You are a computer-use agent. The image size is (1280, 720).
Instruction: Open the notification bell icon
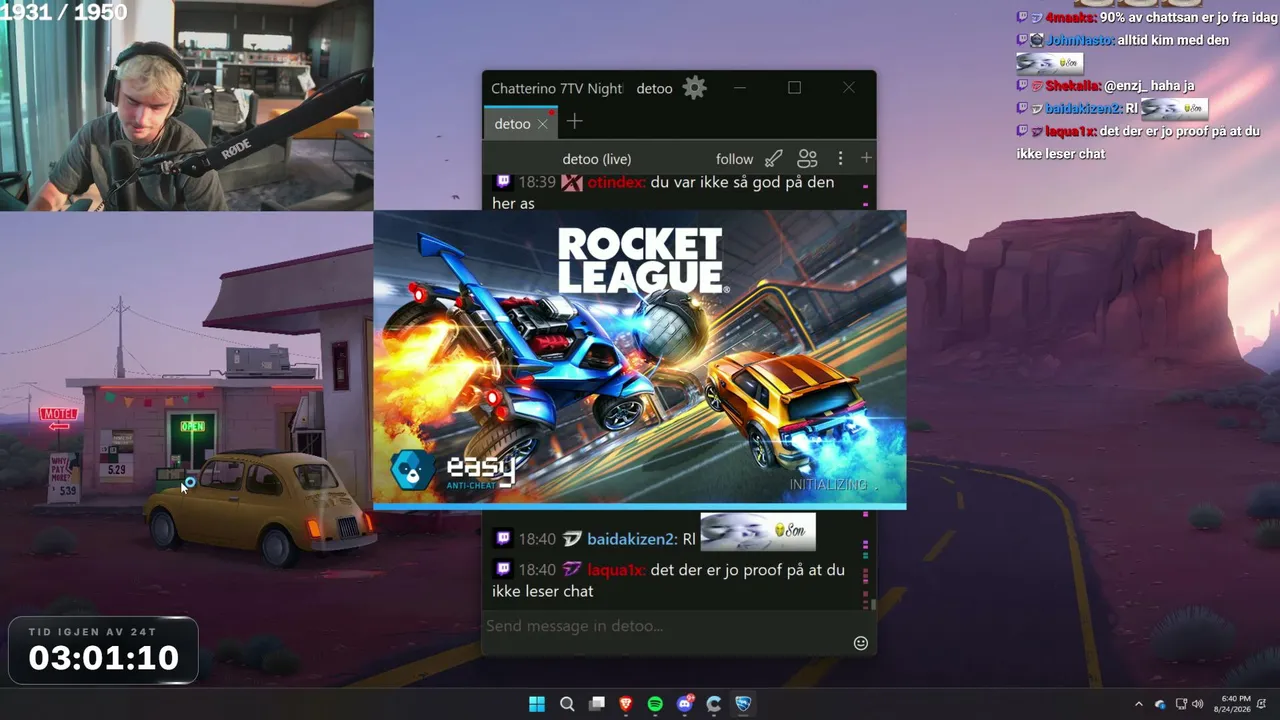pyautogui.click(x=1262, y=704)
